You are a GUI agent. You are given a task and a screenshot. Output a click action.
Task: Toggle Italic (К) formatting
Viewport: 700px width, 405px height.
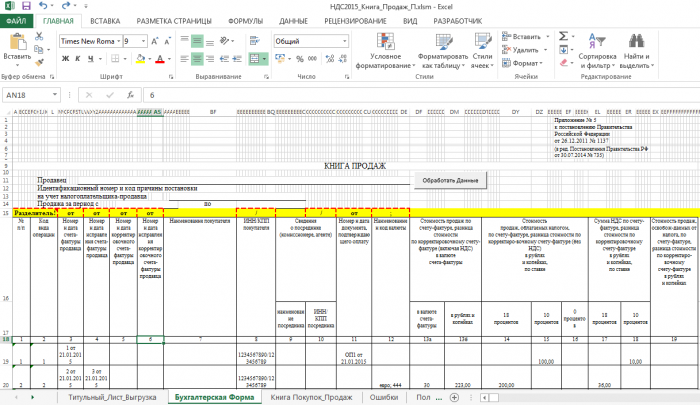pos(78,58)
